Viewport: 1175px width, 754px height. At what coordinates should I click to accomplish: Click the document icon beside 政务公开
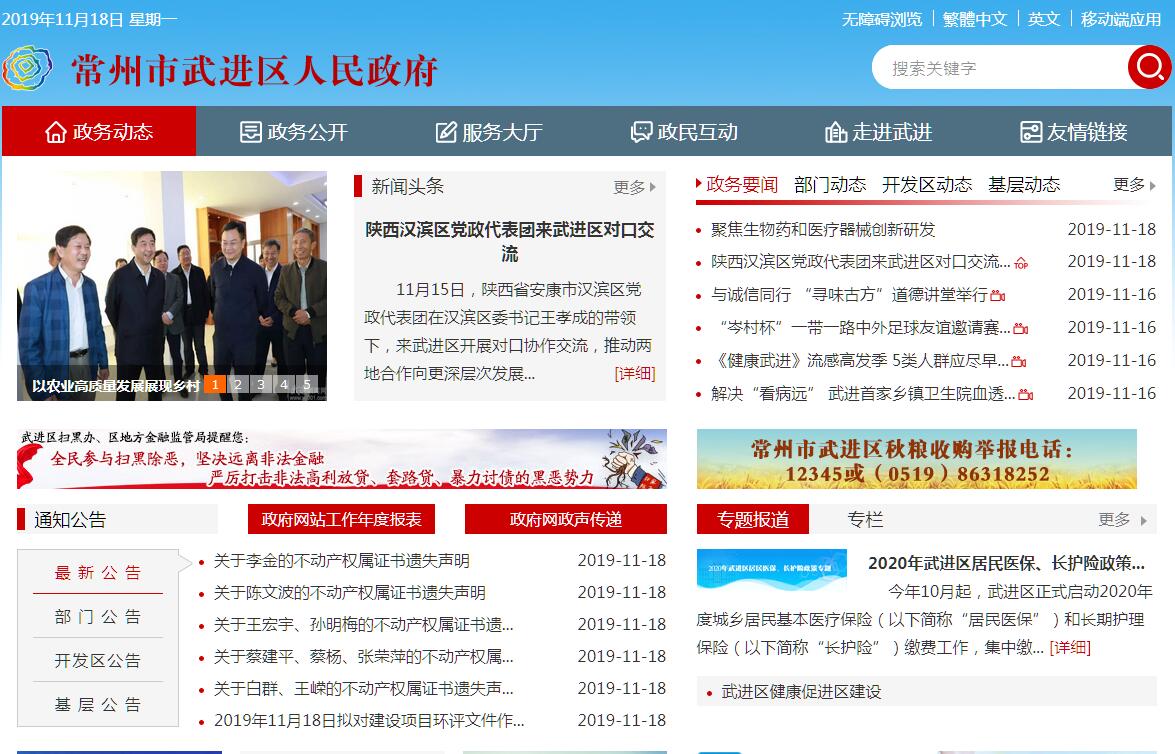pyautogui.click(x=250, y=132)
